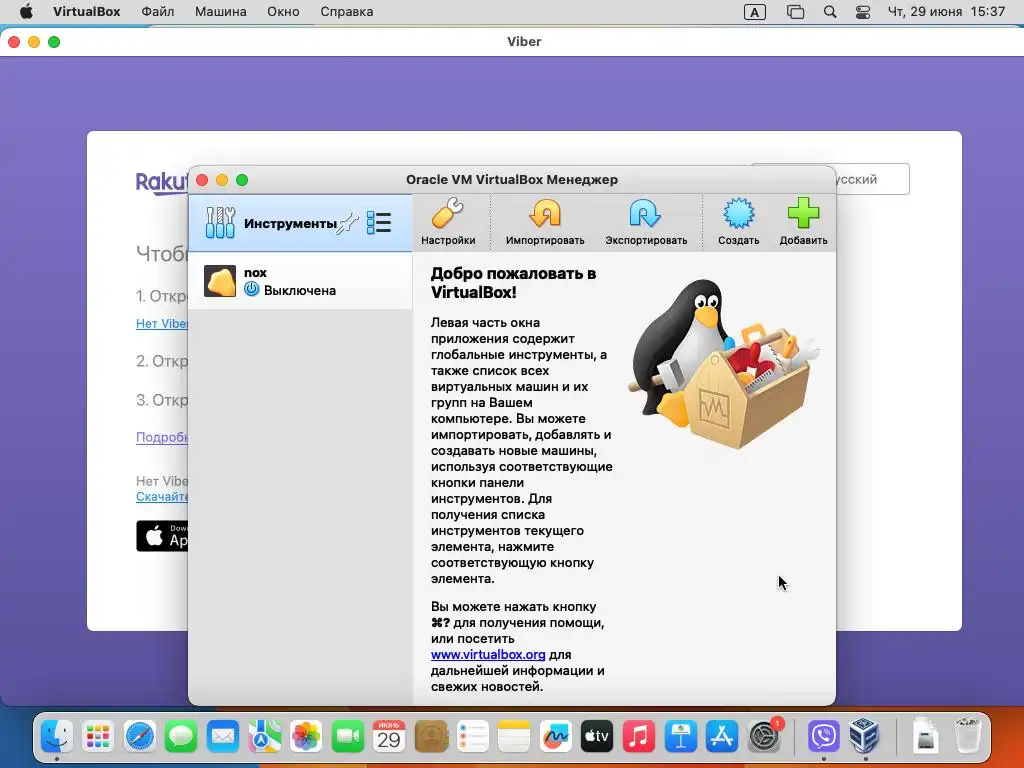This screenshot has height=768, width=1024.
Task: Open Music from the Dock
Action: click(x=639, y=737)
